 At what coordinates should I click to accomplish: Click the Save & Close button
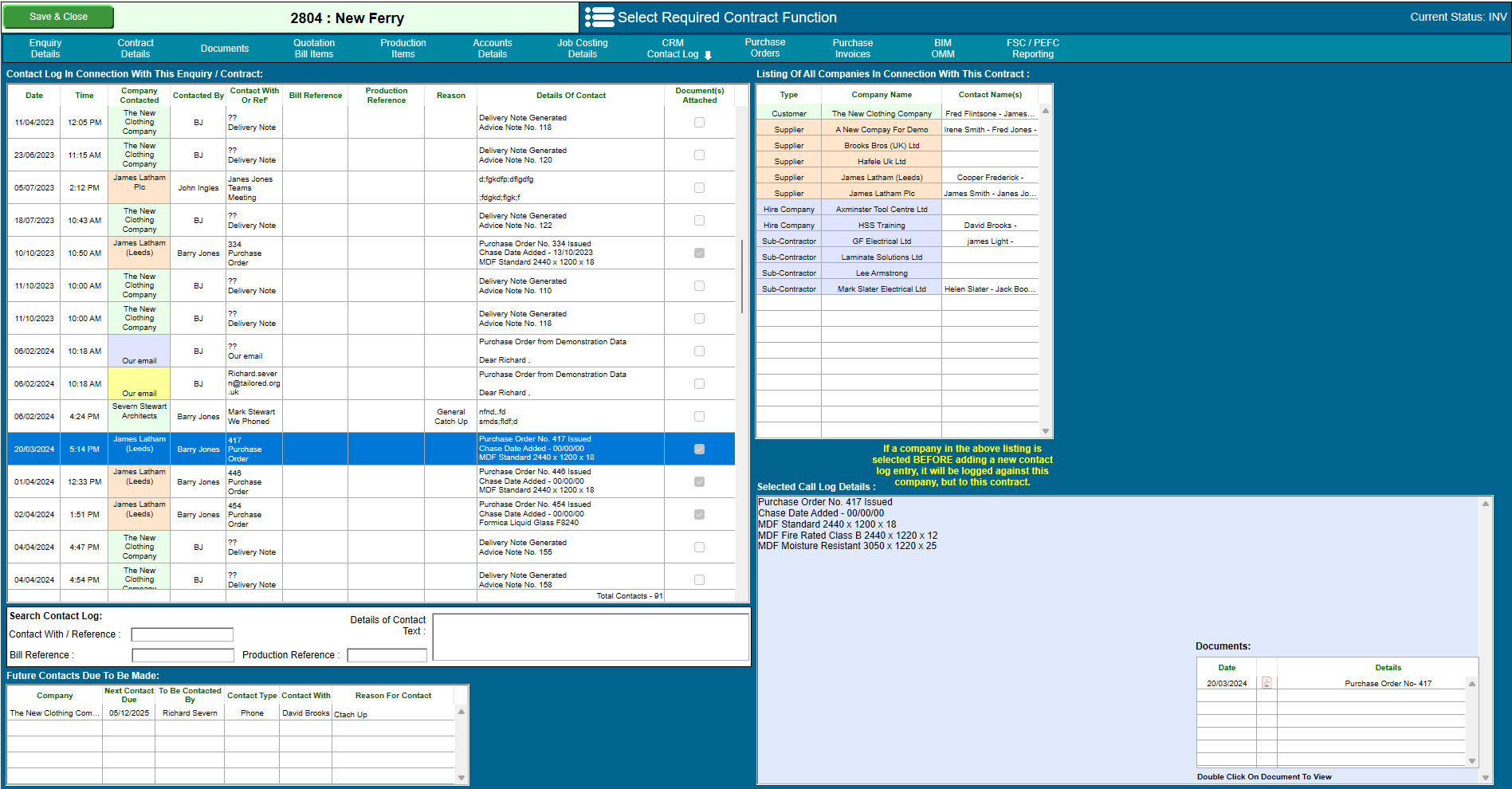(58, 17)
